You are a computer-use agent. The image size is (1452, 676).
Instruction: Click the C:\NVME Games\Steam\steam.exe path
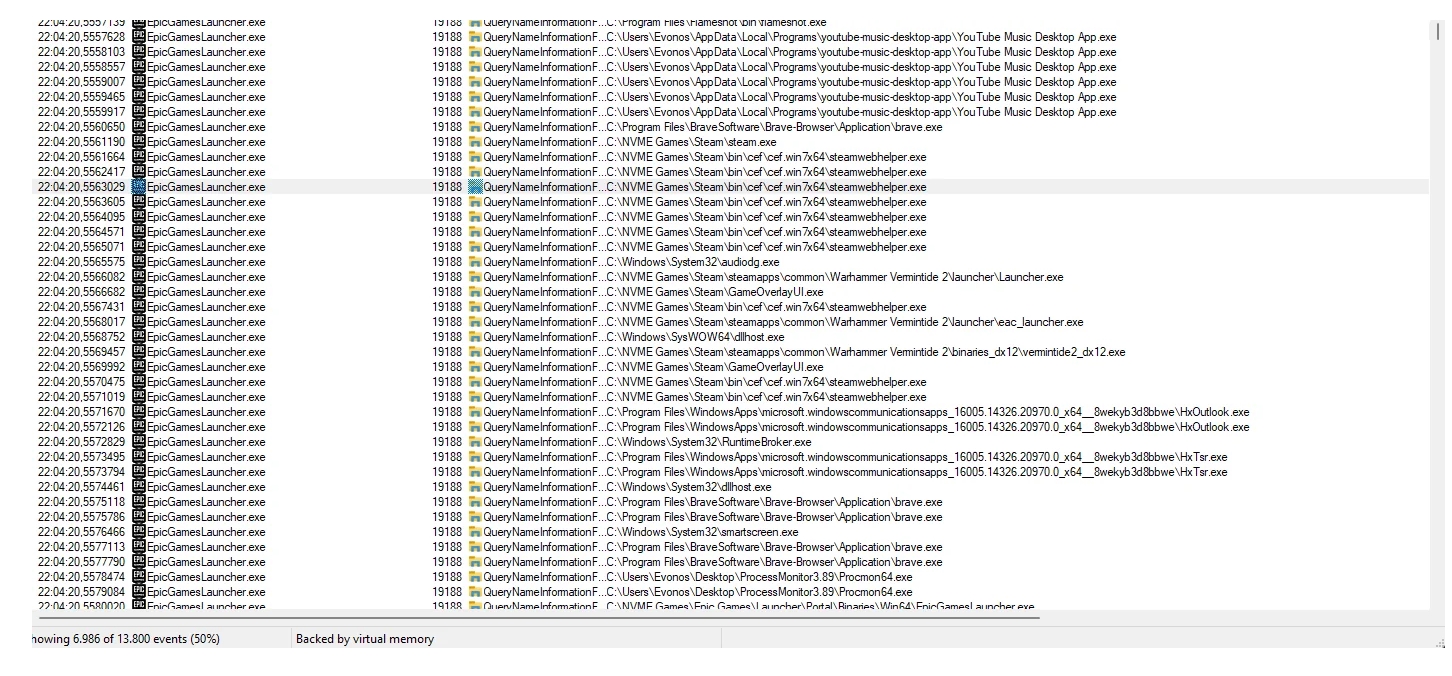click(x=691, y=142)
